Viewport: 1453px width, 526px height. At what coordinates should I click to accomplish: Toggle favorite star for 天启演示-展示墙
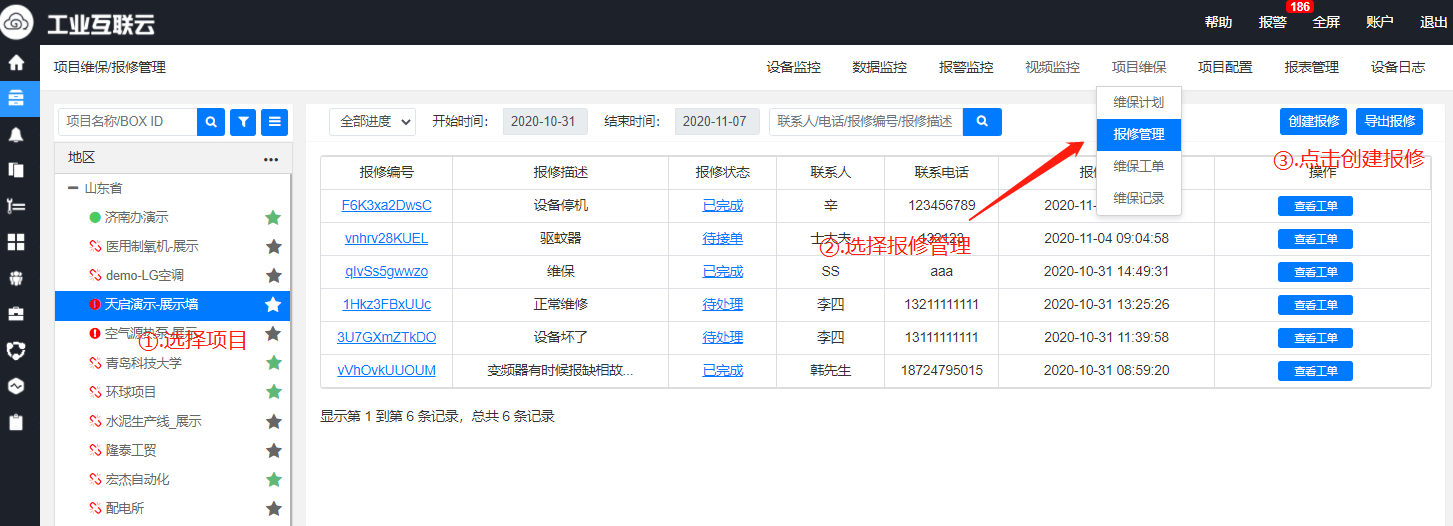(273, 304)
